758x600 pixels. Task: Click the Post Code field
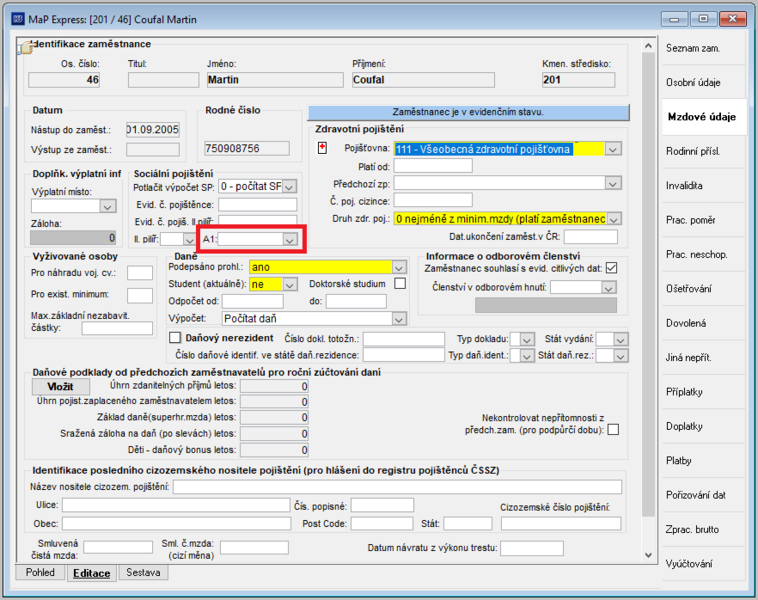pos(382,524)
